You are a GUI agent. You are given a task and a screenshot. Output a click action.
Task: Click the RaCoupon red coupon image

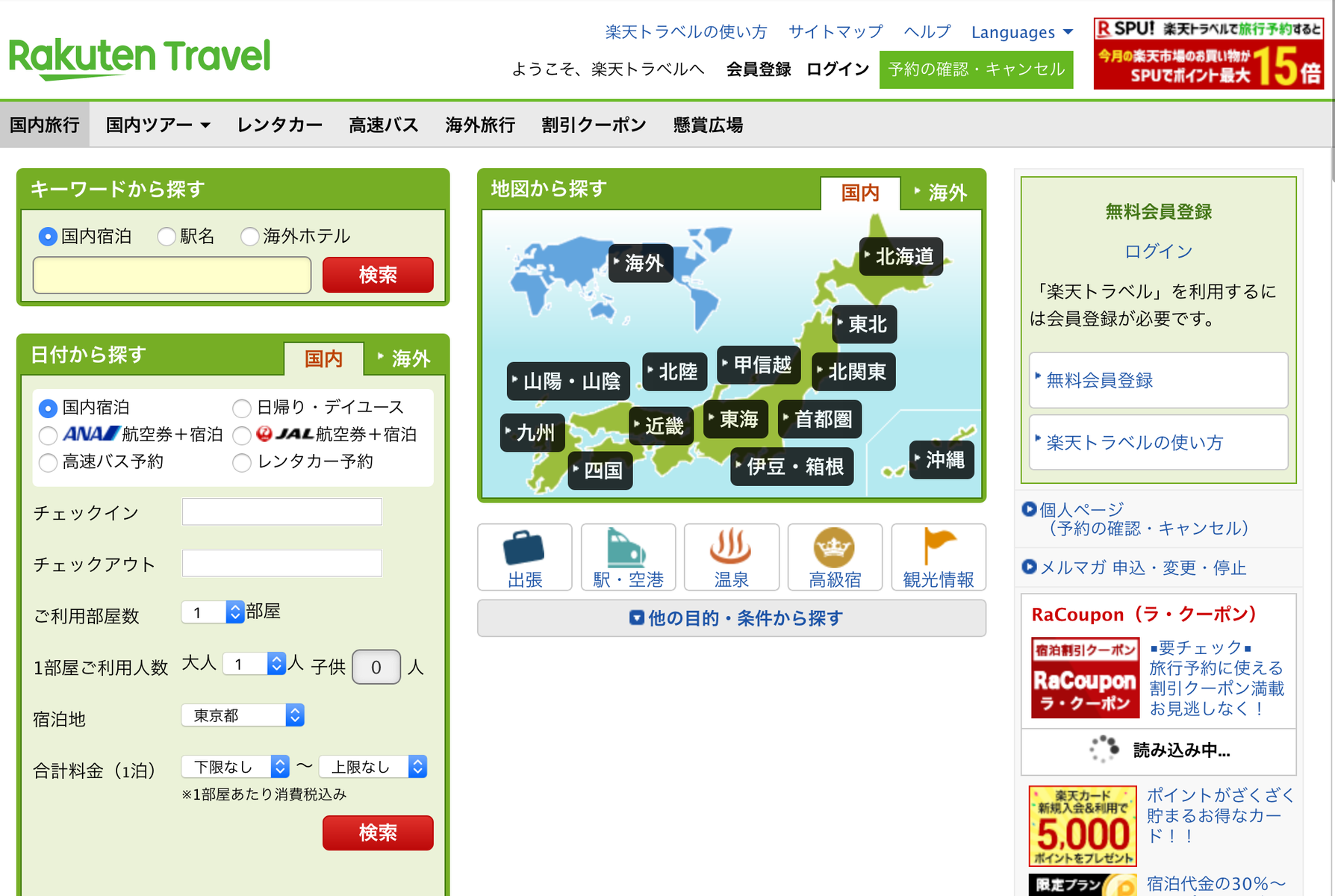coord(1086,677)
